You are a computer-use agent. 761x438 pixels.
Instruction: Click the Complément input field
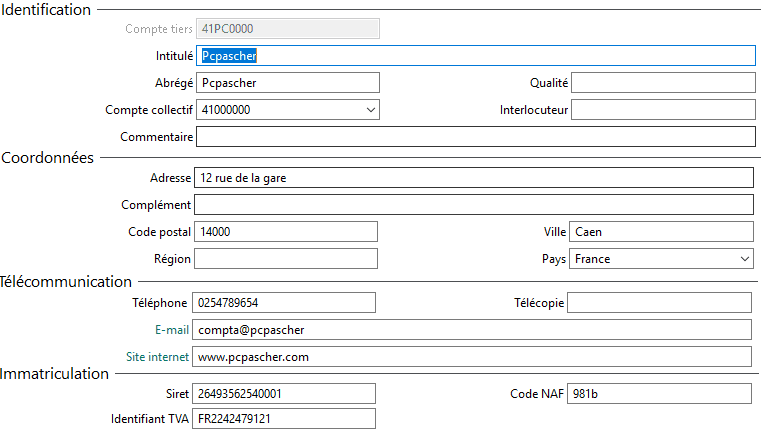click(x=474, y=205)
